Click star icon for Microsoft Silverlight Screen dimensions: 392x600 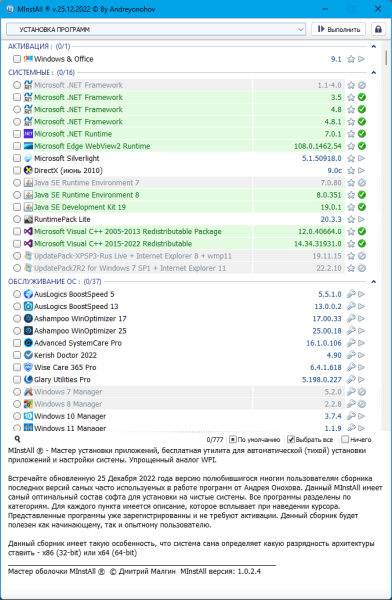pyautogui.click(x=351, y=158)
